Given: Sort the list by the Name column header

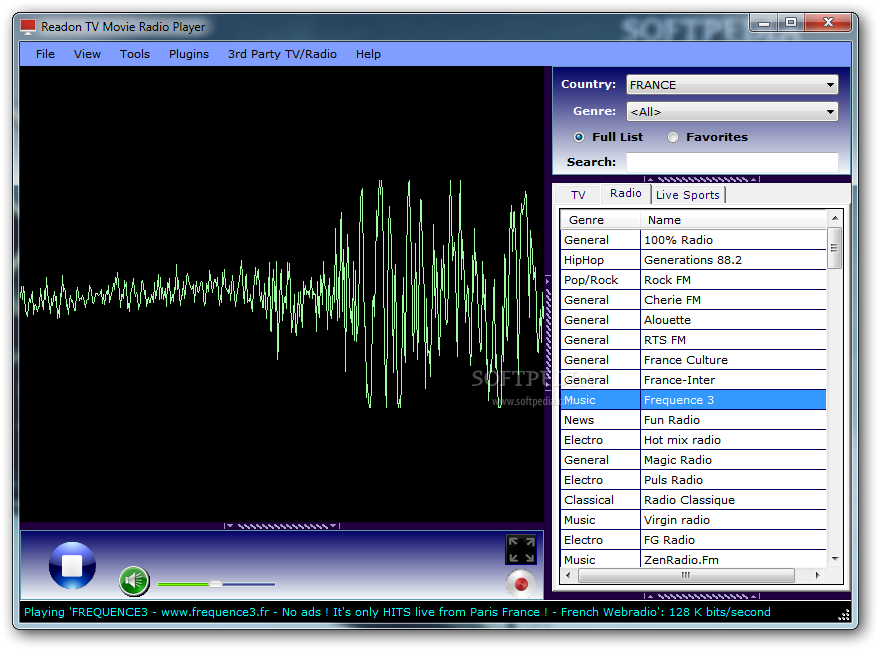Looking at the screenshot, I should (x=733, y=220).
